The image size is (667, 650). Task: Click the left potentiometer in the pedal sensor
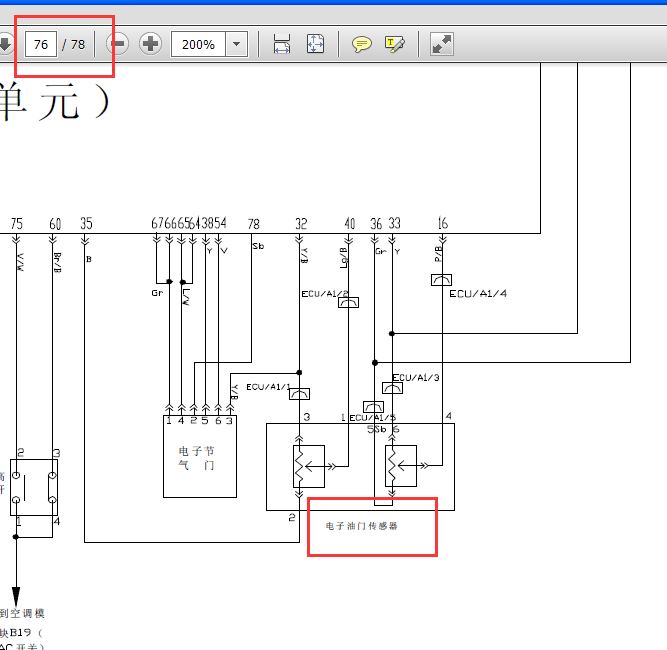coord(309,466)
